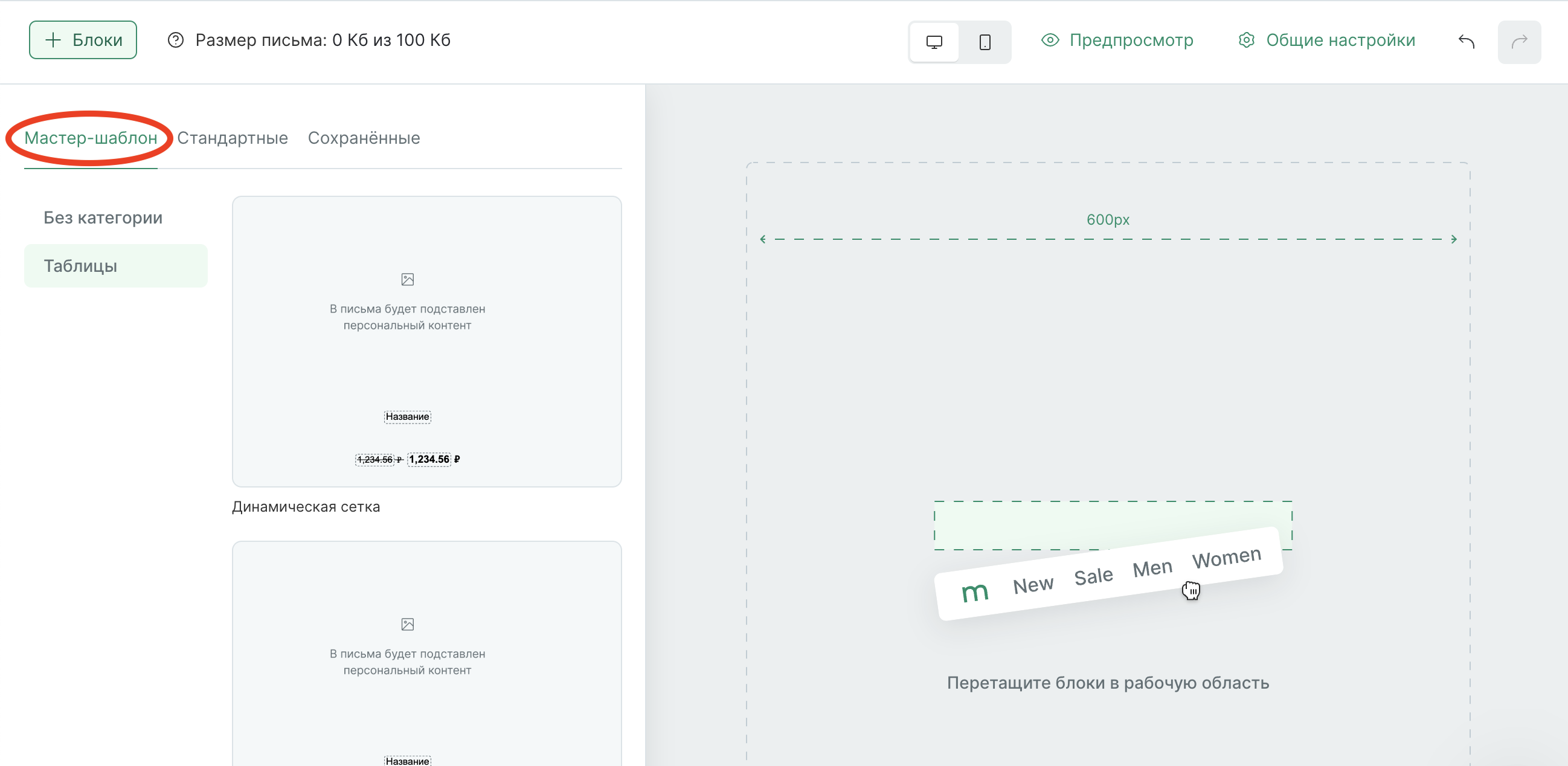Click the email size help question icon
The width and height of the screenshot is (1568, 766).
175,40
